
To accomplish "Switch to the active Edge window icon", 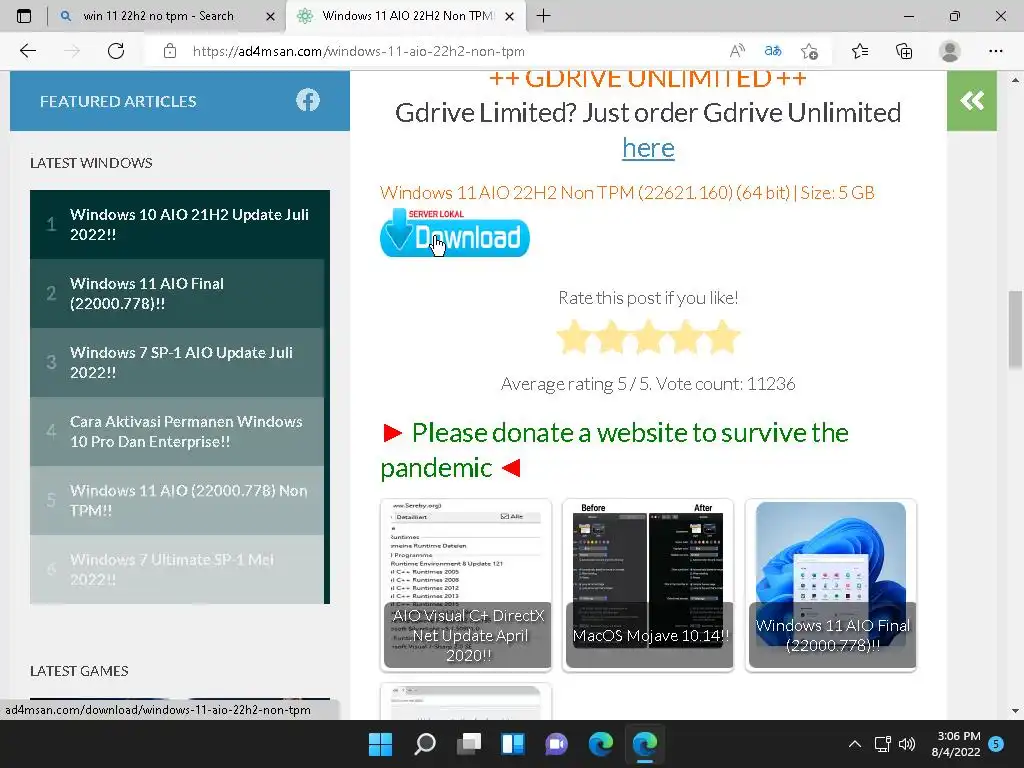I will [x=645, y=744].
